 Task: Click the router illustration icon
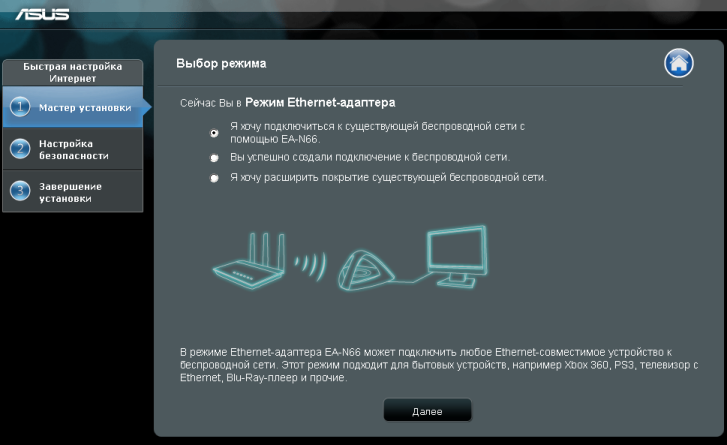coord(249,260)
